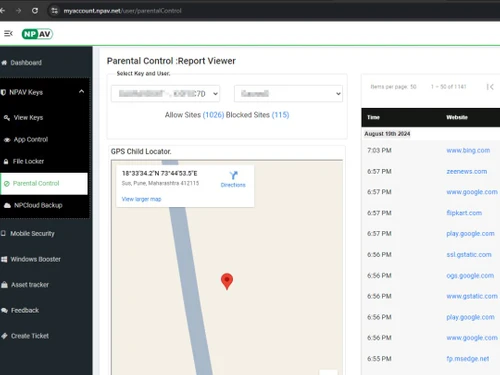Viewport: 500px width, 375px height.
Task: Click the map coordinates text 18°33'34.2"N
Action: point(159,173)
